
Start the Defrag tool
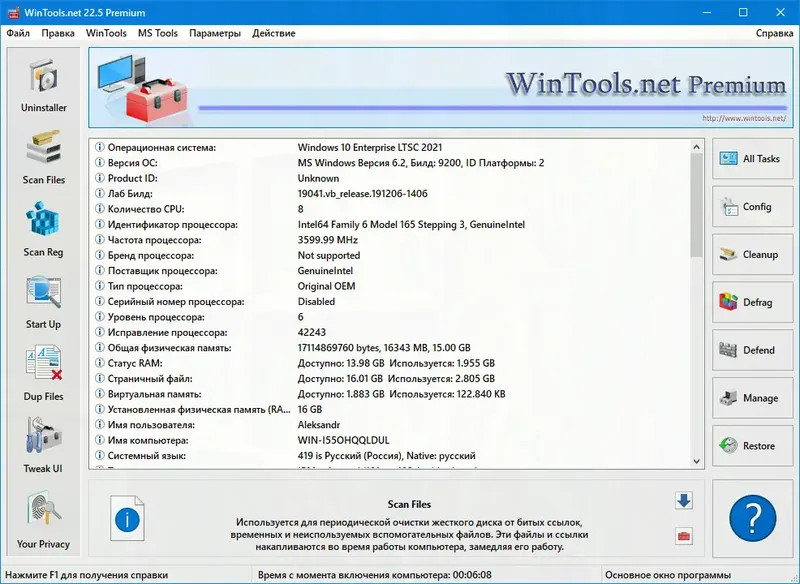(x=752, y=303)
